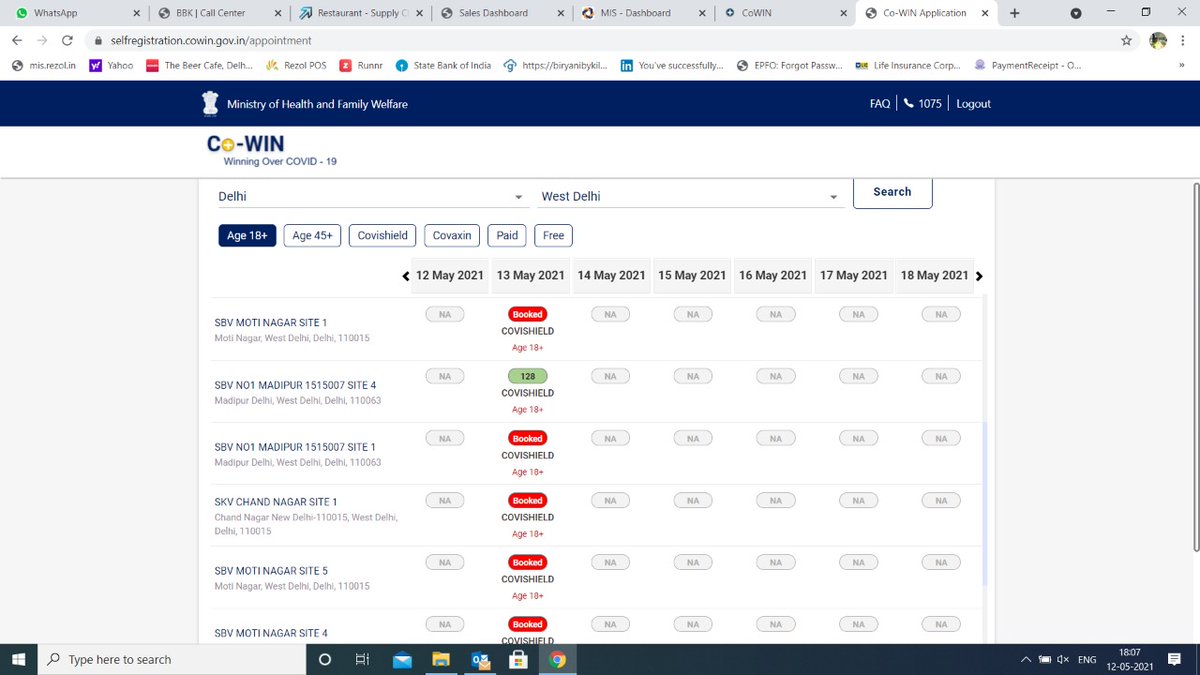Open Microsoft Store on the taskbar

[519, 659]
